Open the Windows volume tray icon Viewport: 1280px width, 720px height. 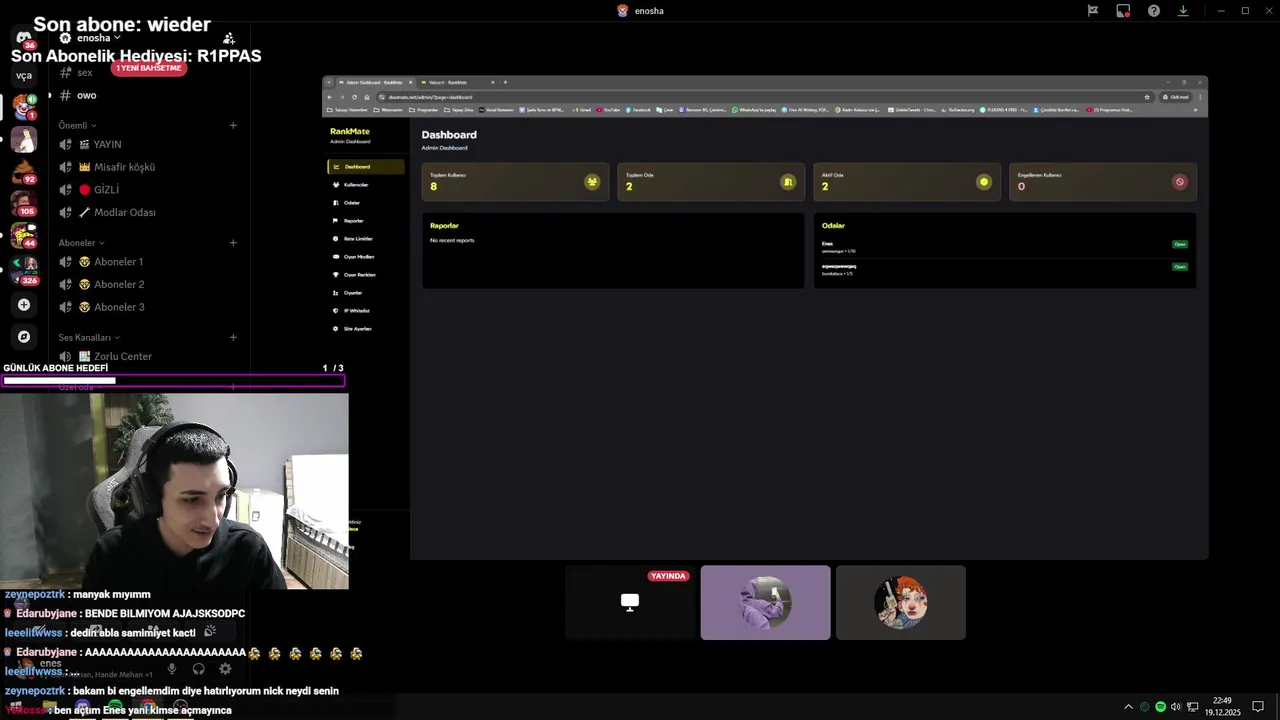click(x=1176, y=707)
